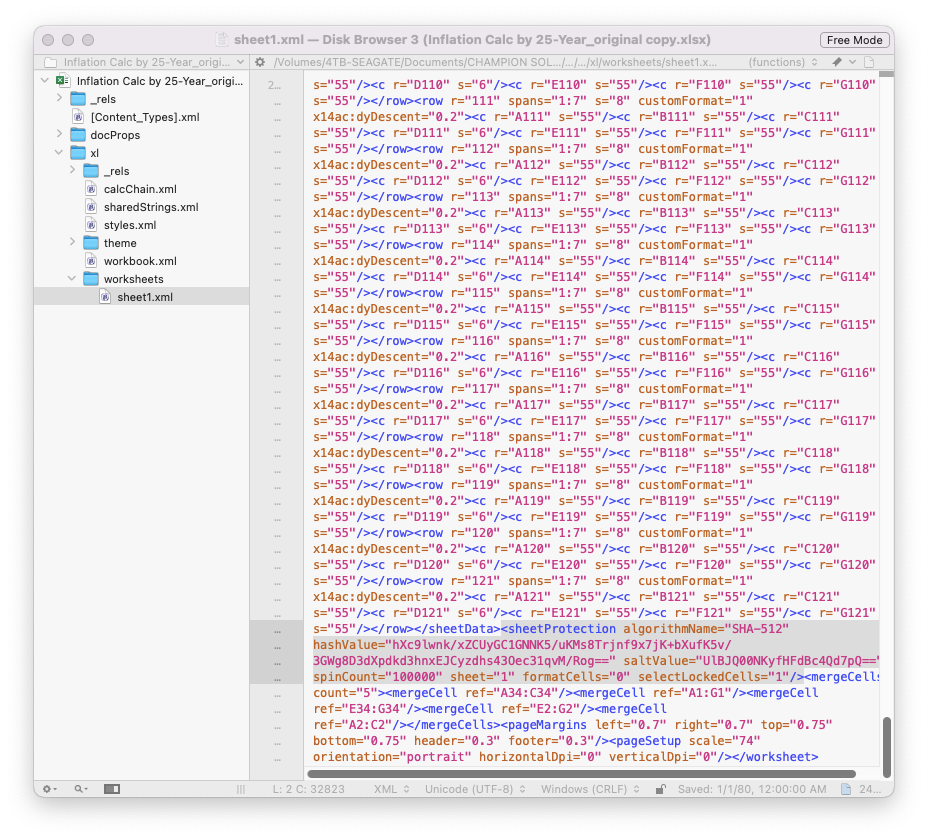Viewport: 928px width, 839px height.
Task: Collapse the worksheets folder
Action: pyautogui.click(x=72, y=279)
